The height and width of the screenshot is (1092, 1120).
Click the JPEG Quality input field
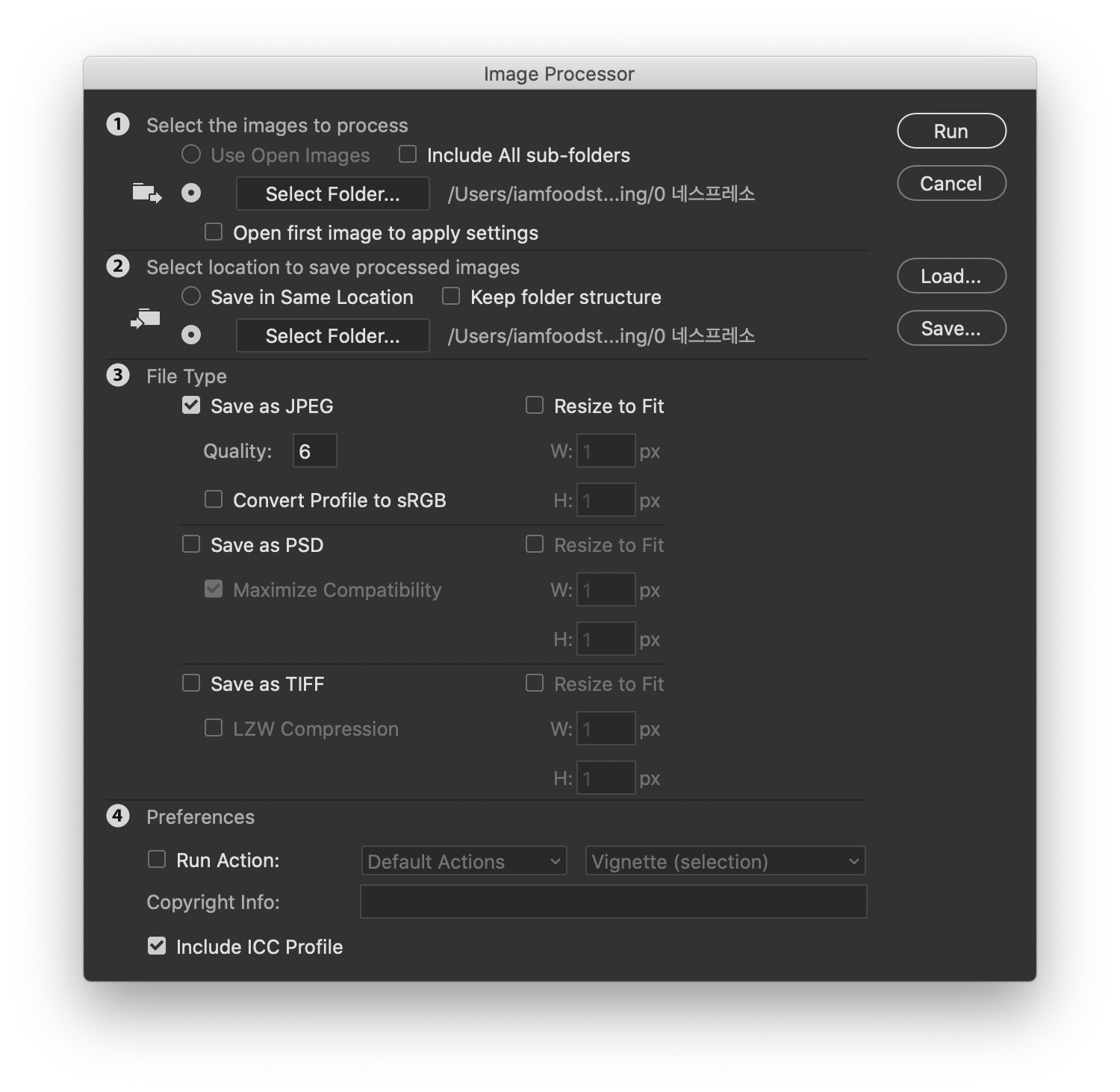point(314,450)
